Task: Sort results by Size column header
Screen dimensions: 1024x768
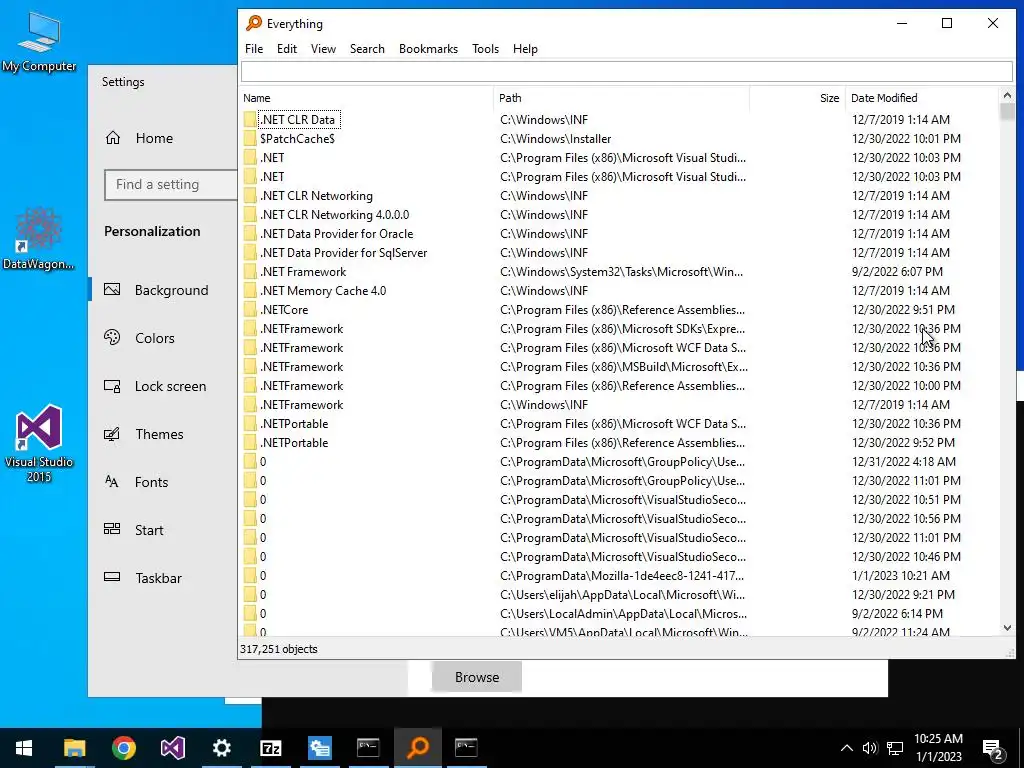Action: click(x=829, y=98)
